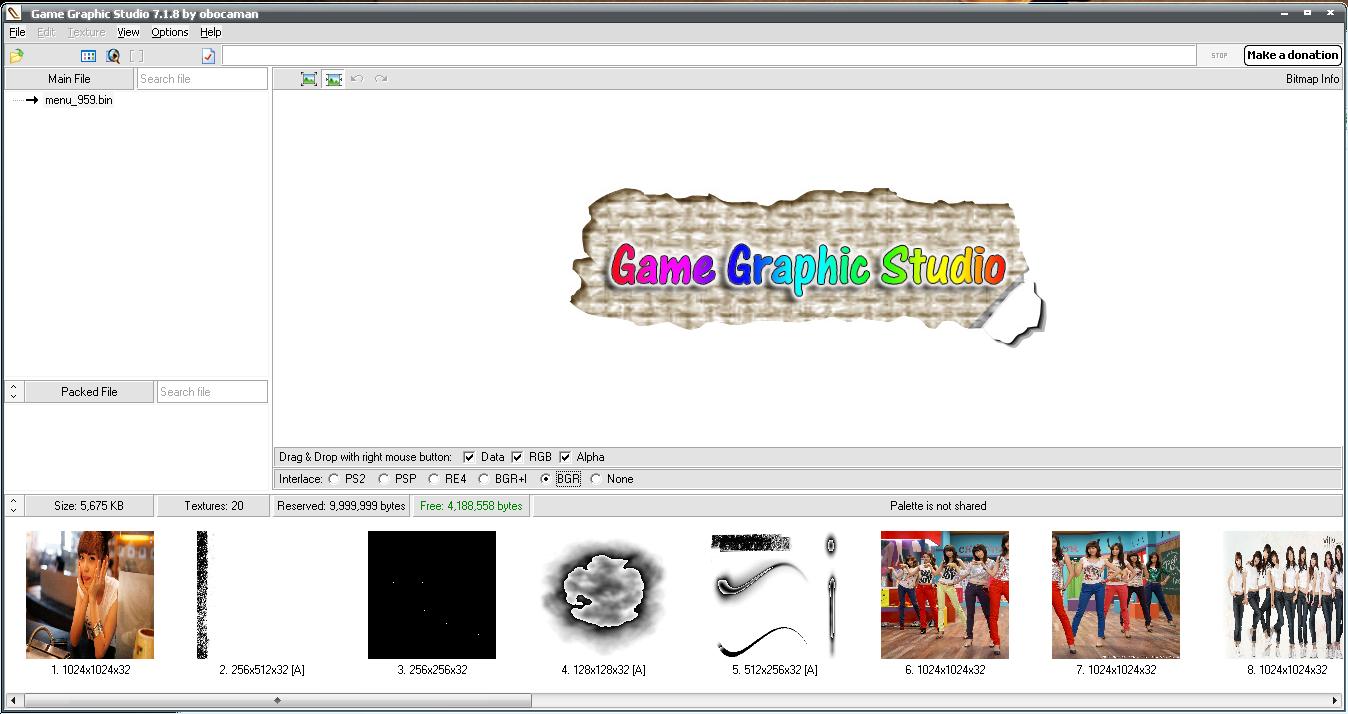The image size is (1348, 714).
Task: Click the thumbnail scrollbar left arrow
Action: click(13, 701)
